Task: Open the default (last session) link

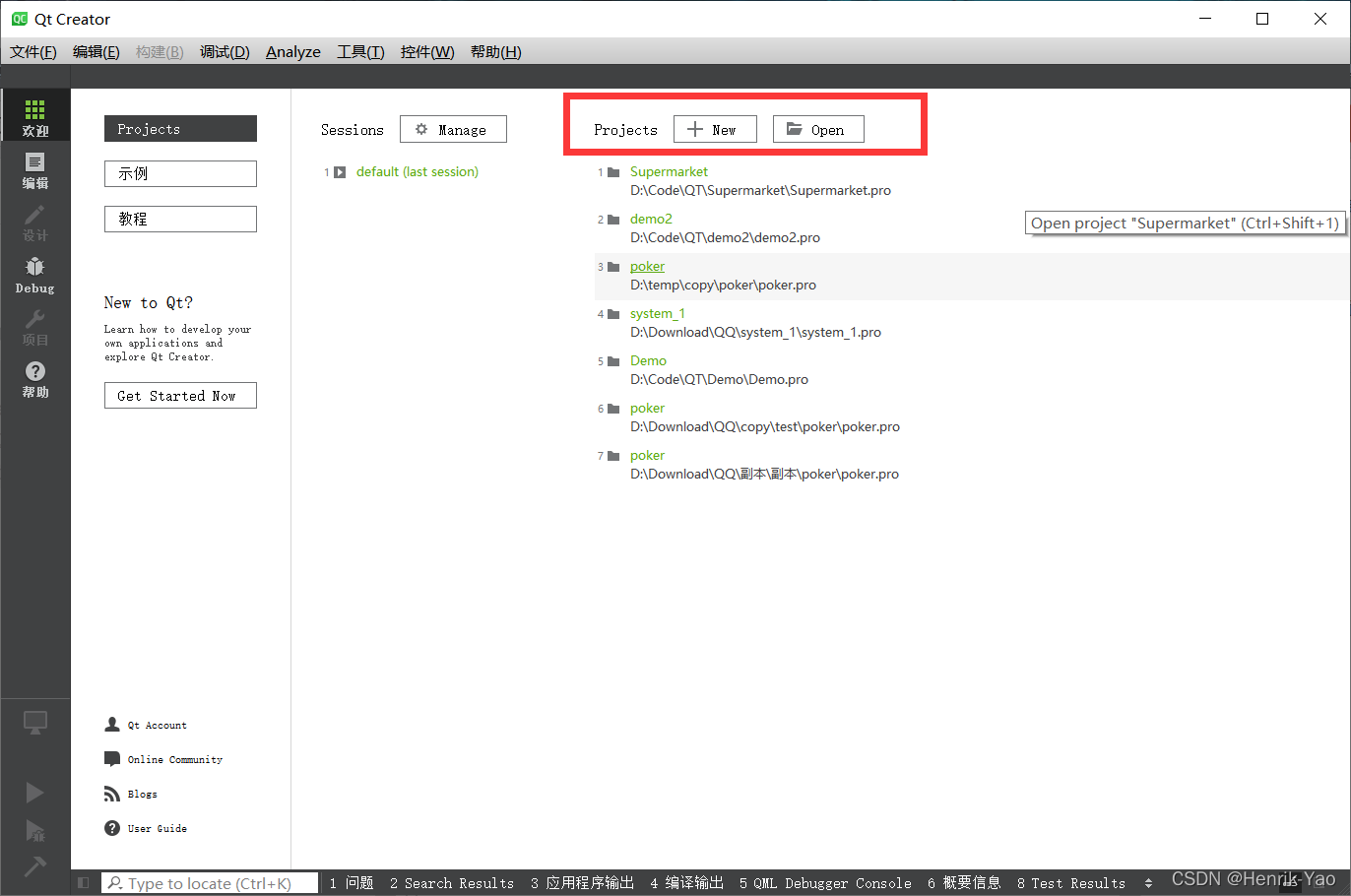Action: (x=418, y=171)
